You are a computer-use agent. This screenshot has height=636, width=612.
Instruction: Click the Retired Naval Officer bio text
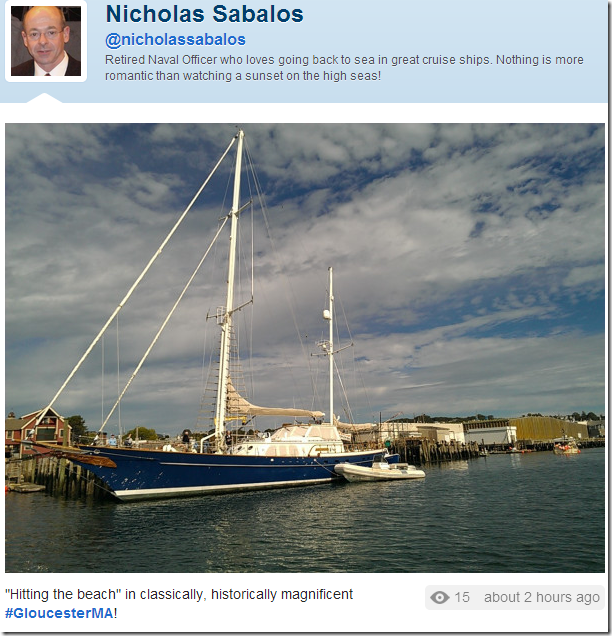coord(344,67)
